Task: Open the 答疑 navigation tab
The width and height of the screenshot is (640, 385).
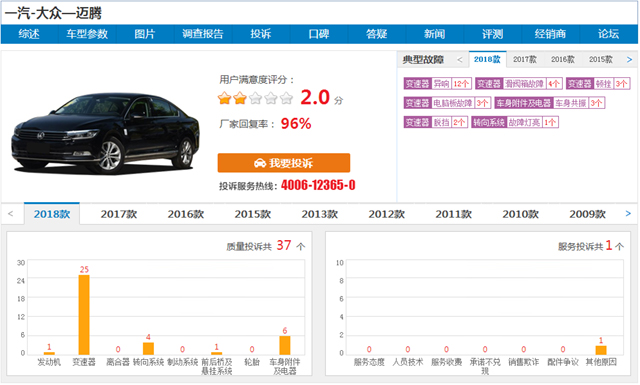Action: (x=377, y=34)
